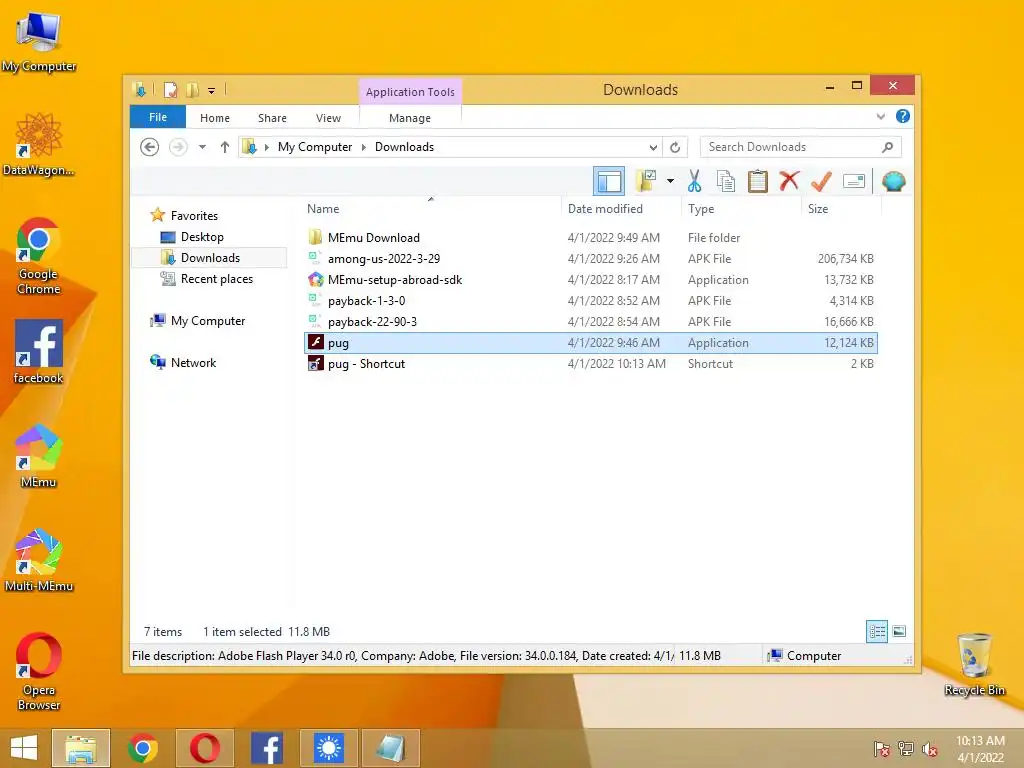
Task: Open dropdown arrow next to folder options icon
Action: tap(670, 181)
